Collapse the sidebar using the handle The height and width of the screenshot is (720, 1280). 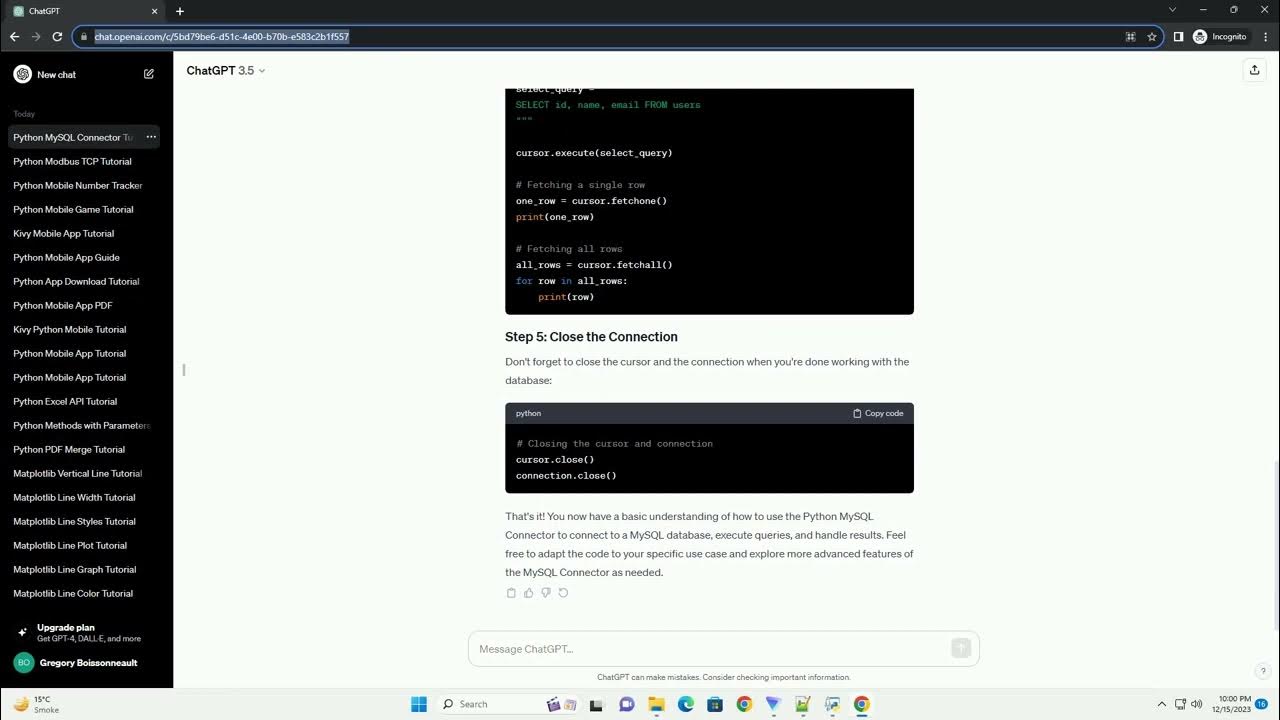(184, 370)
